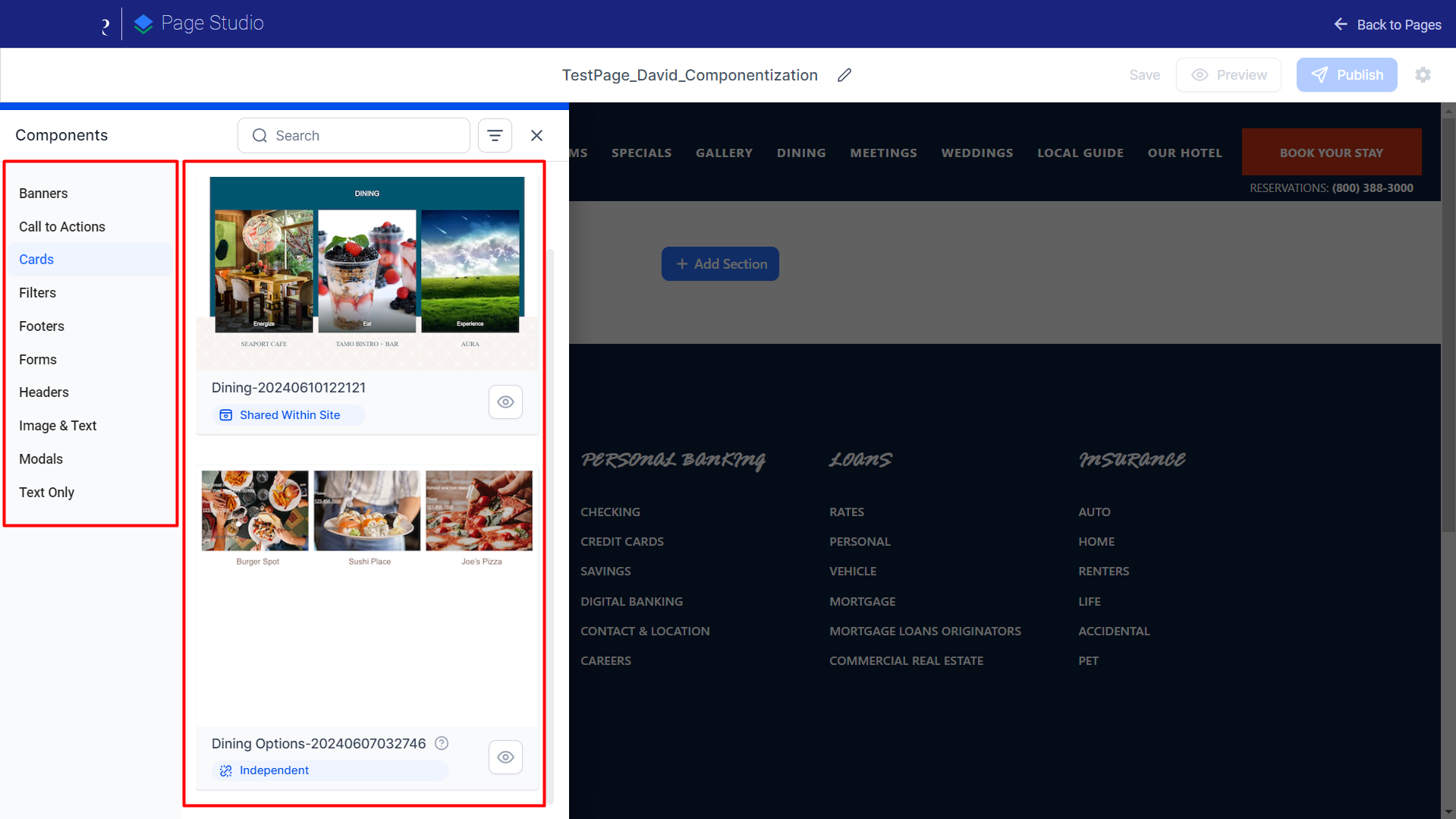Click the AUTO insurance footer link
This screenshot has width=1456, height=819.
point(1094,512)
